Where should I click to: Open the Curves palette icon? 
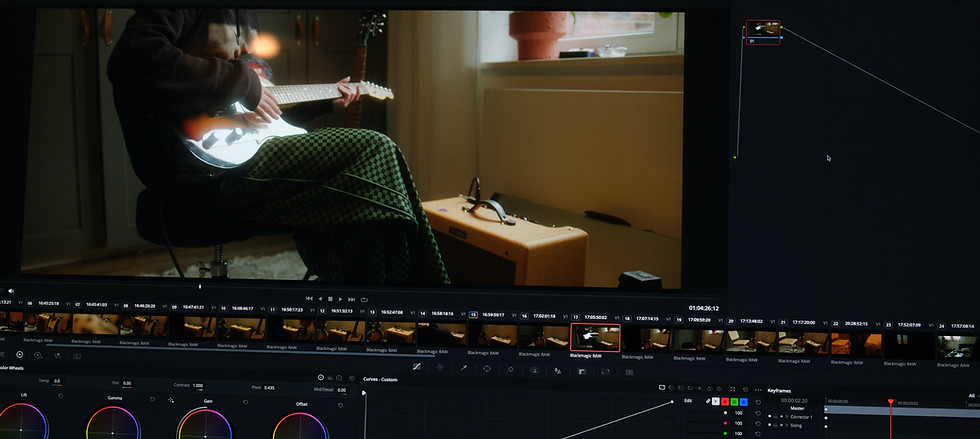point(417,366)
